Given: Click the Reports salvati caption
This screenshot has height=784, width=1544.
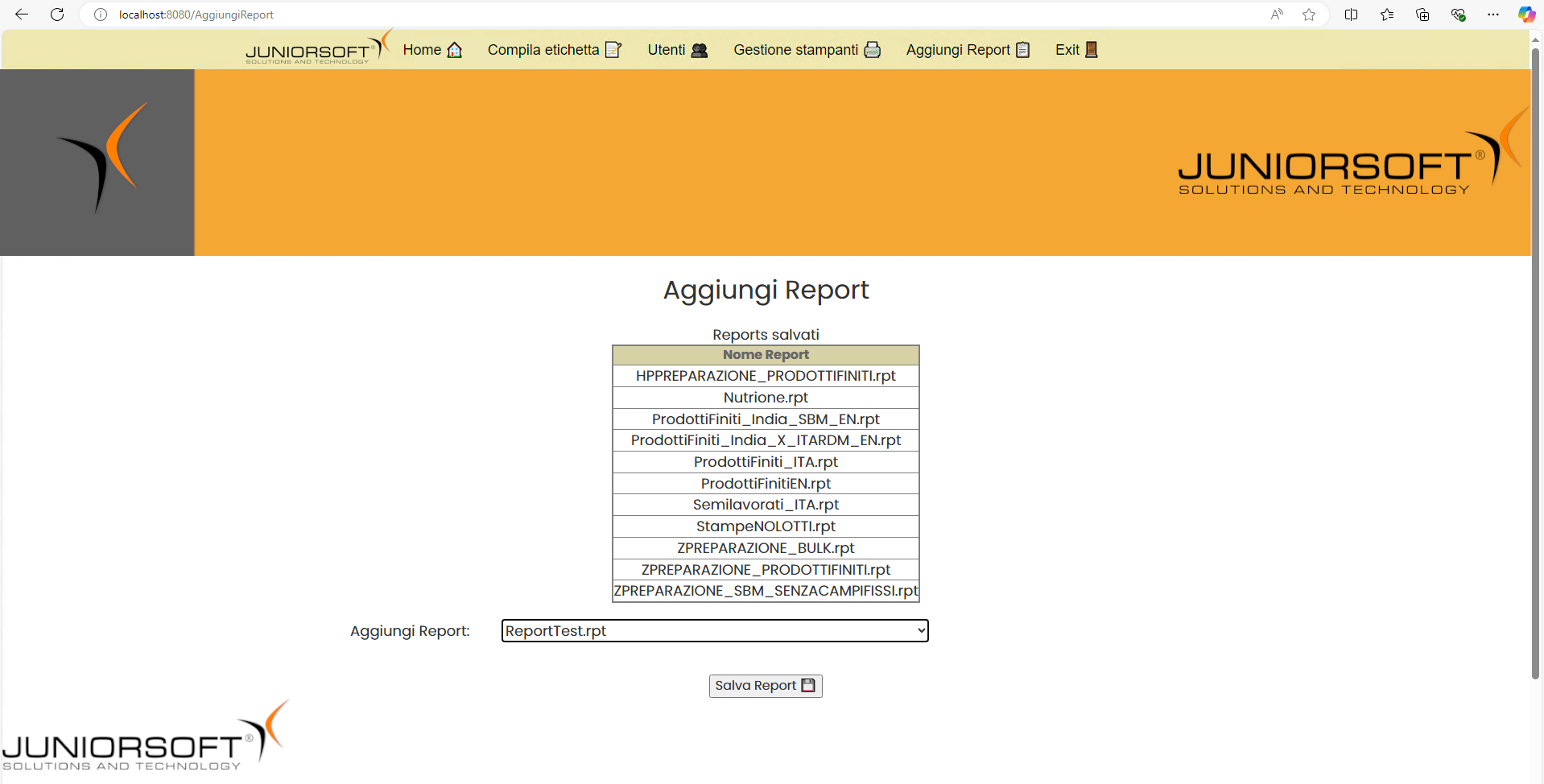Looking at the screenshot, I should point(766,335).
